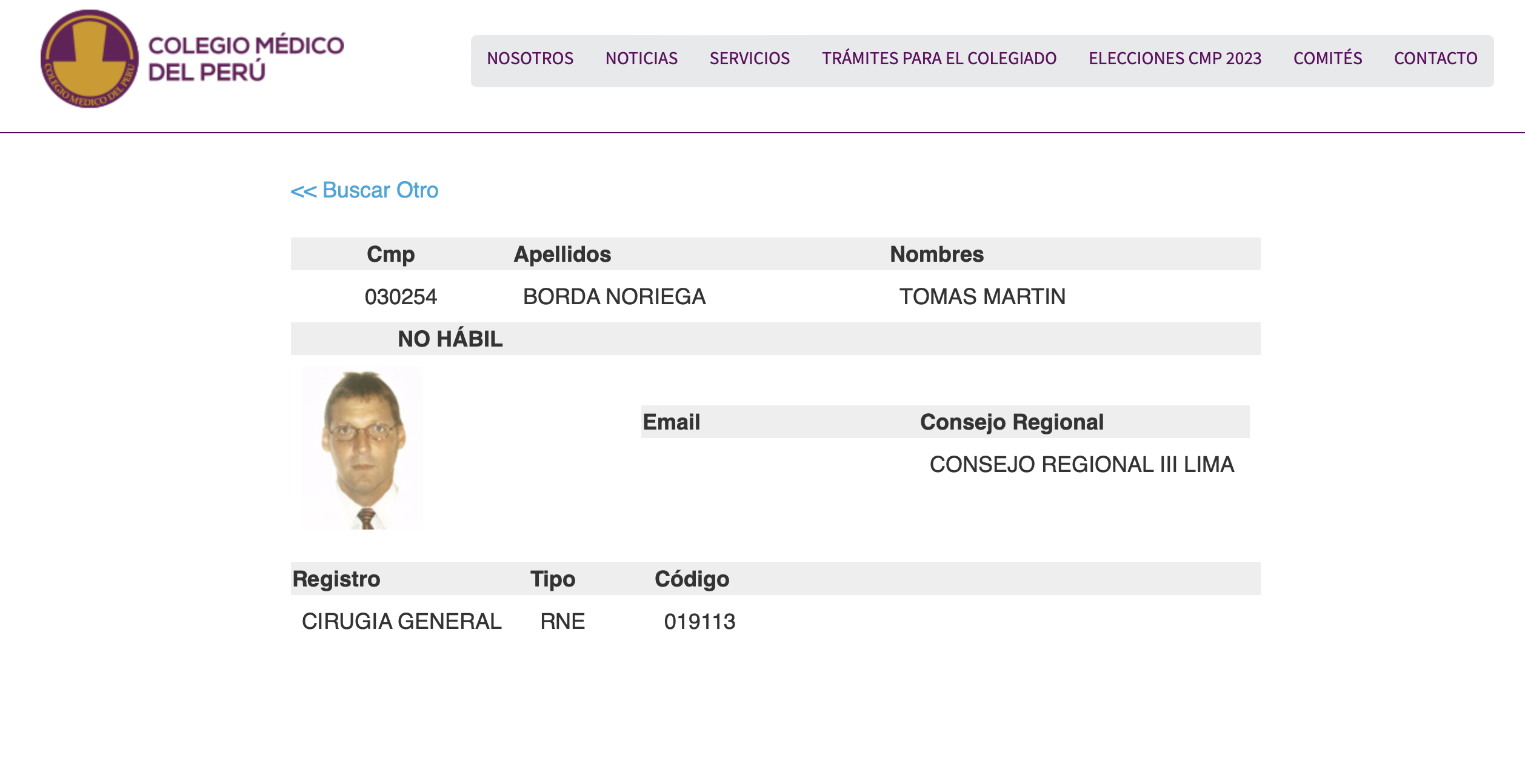Open the Noticias menu item

[x=641, y=59]
